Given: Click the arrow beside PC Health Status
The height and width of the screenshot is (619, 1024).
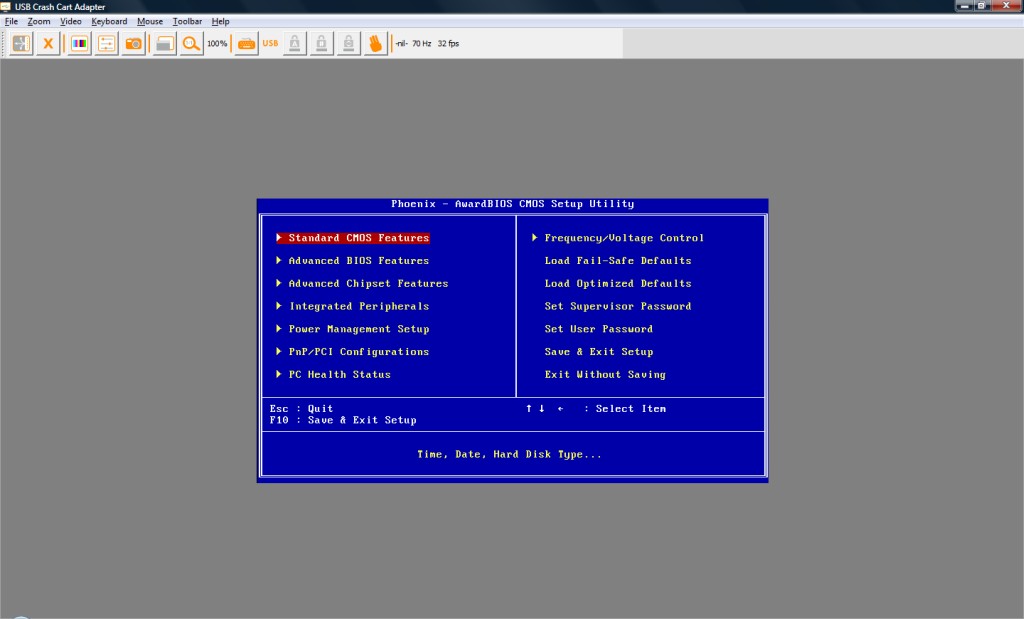Looking at the screenshot, I should coord(279,375).
